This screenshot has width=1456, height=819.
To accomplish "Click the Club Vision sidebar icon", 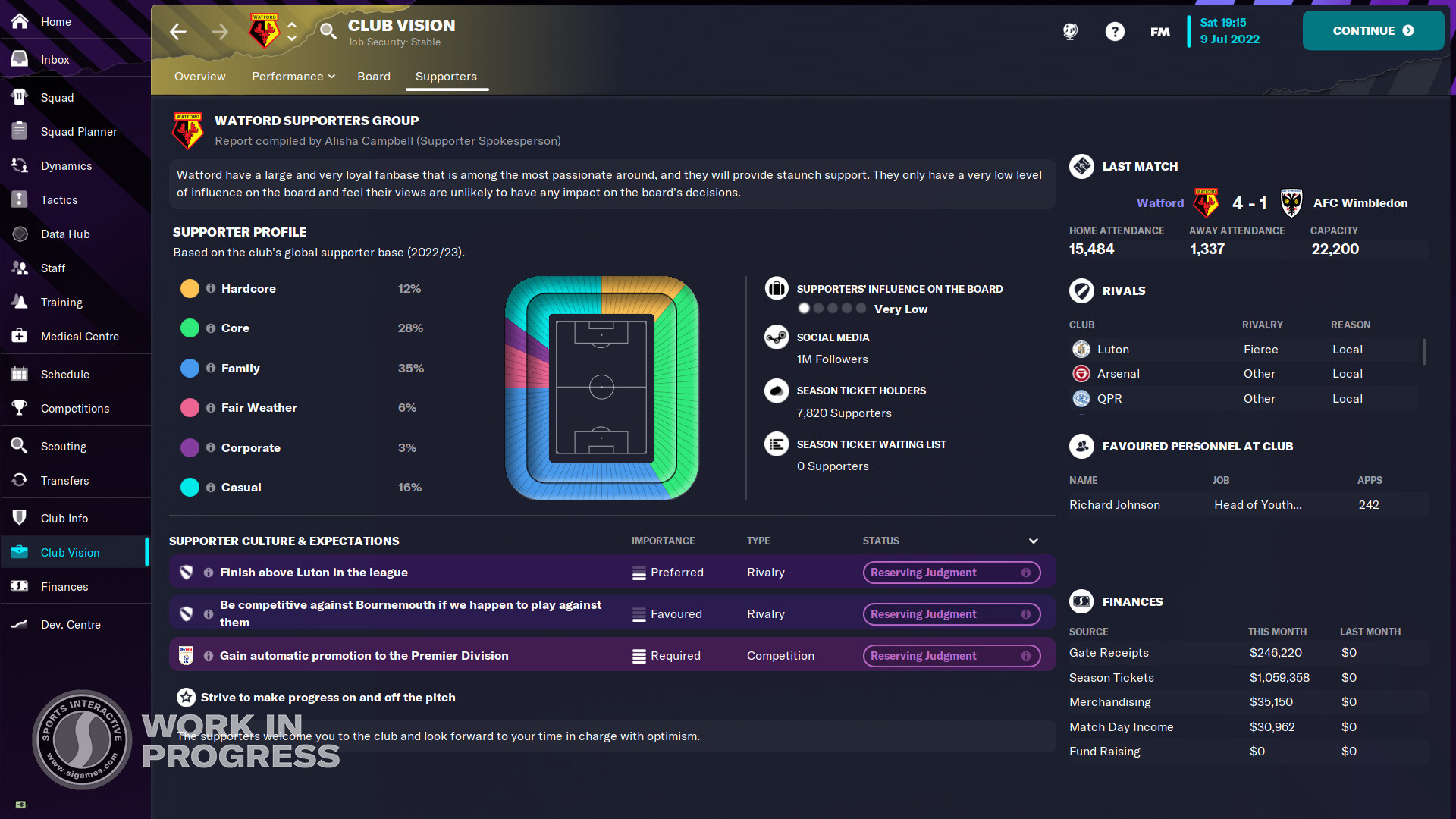I will click(20, 551).
